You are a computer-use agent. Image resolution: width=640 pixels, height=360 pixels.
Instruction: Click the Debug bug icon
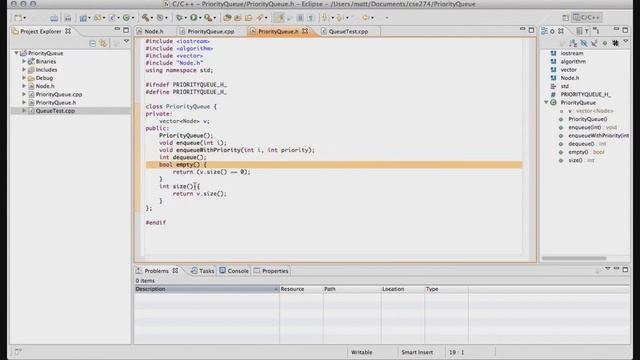coord(179,18)
